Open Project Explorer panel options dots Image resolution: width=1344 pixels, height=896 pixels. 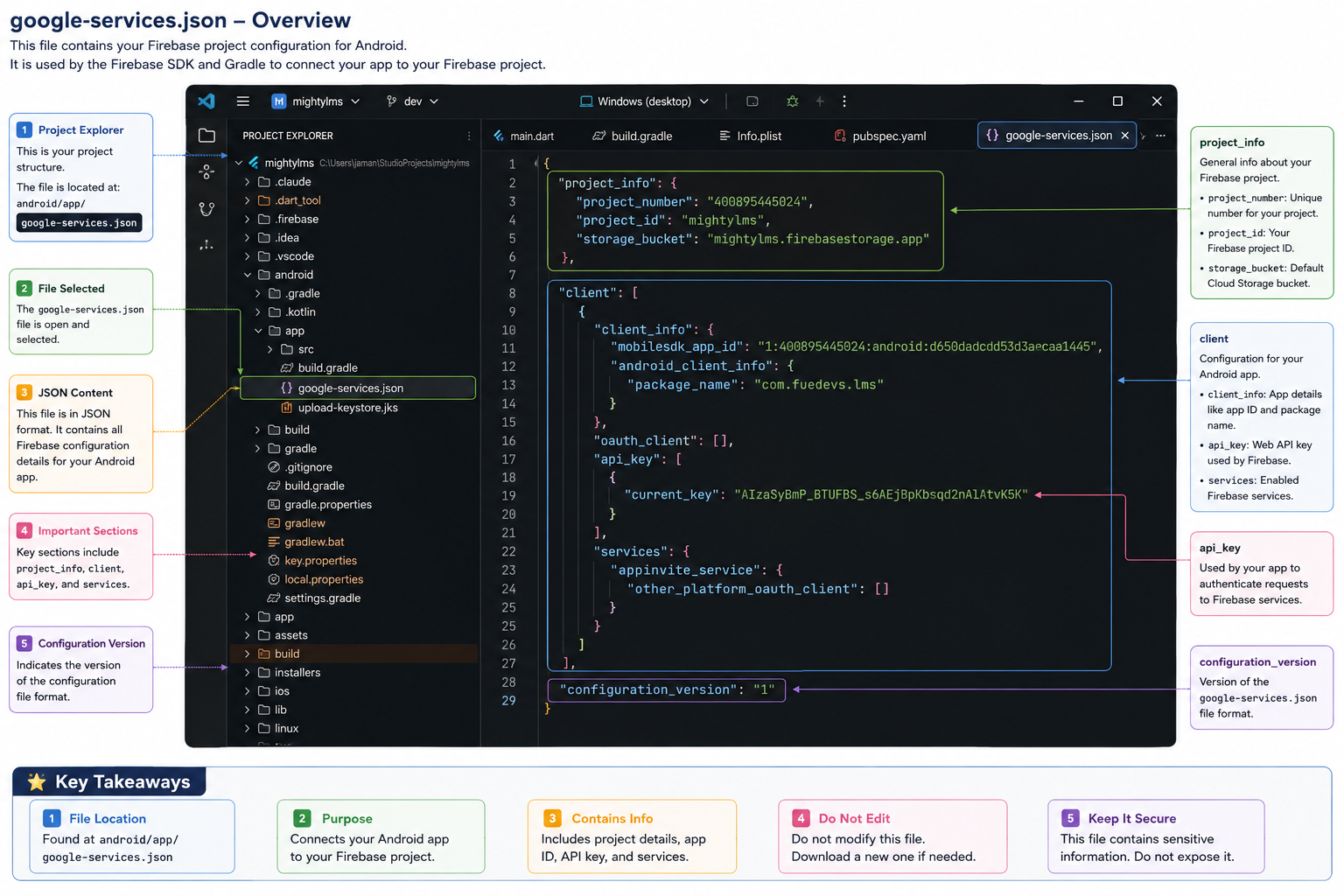point(469,136)
